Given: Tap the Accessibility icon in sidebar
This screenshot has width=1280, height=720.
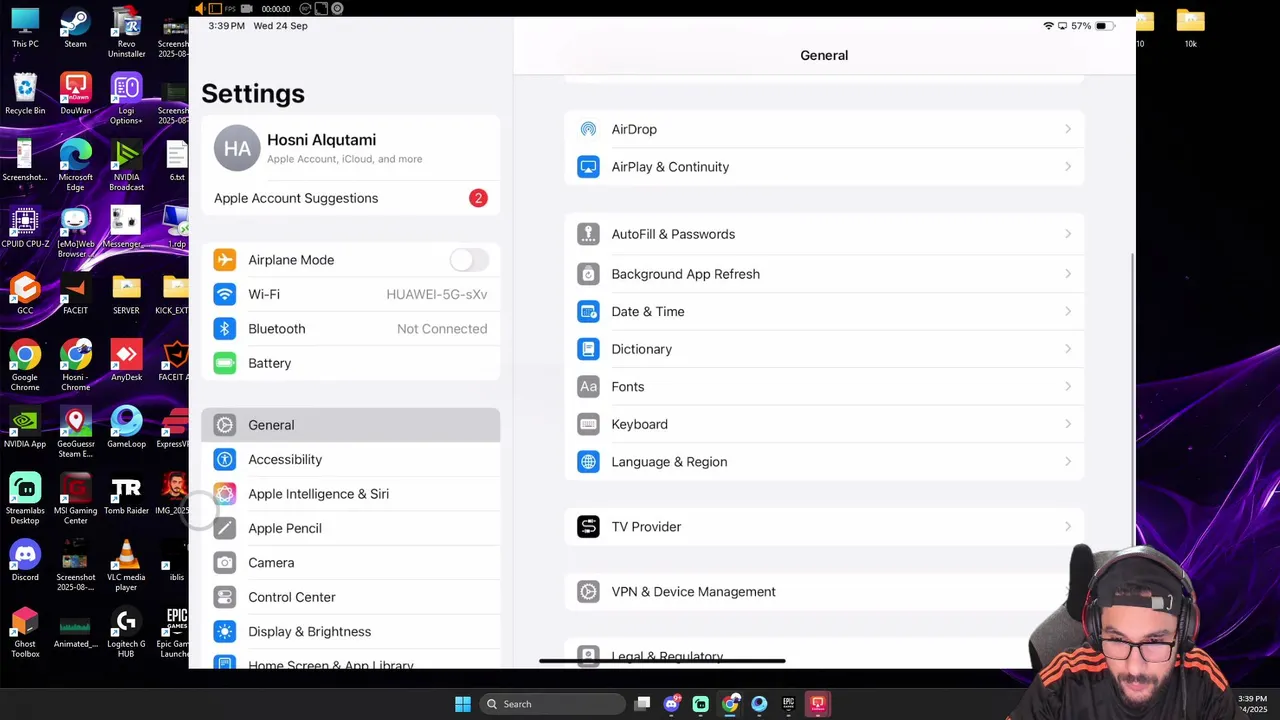Looking at the screenshot, I should tap(225, 460).
